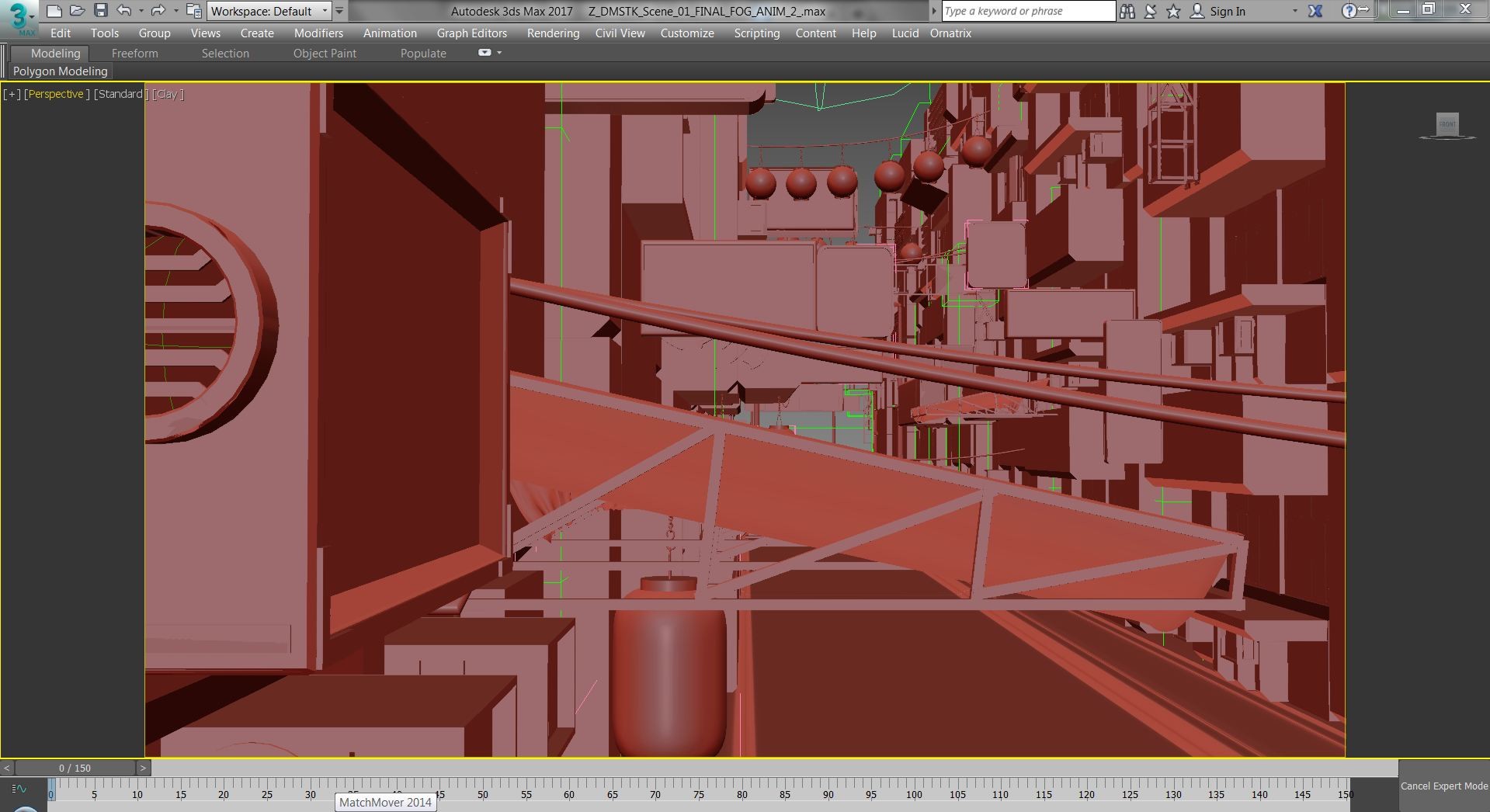
Task: Click the ViewCube Front face
Action: [1447, 124]
